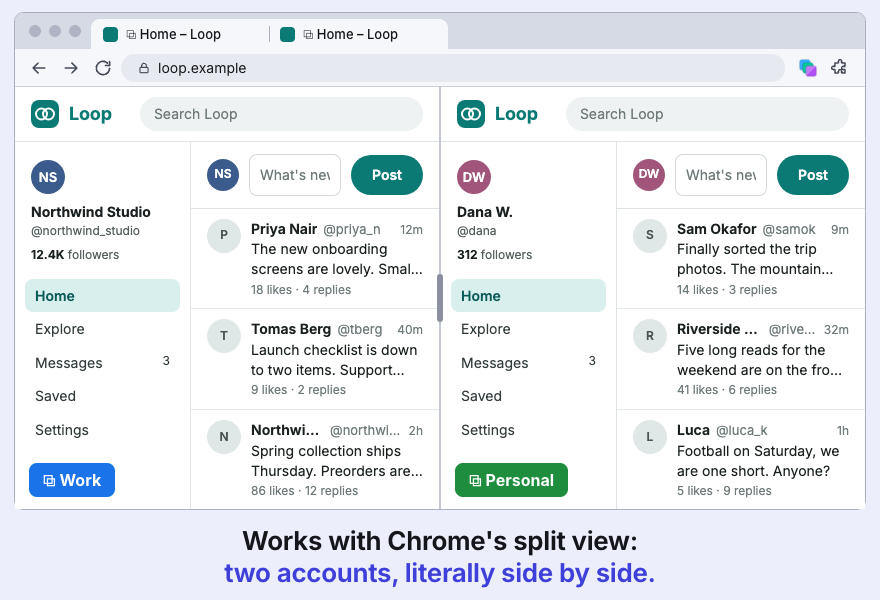Open Settings in the left pane sidebar
The height and width of the screenshot is (600, 880).
[x=102, y=430]
